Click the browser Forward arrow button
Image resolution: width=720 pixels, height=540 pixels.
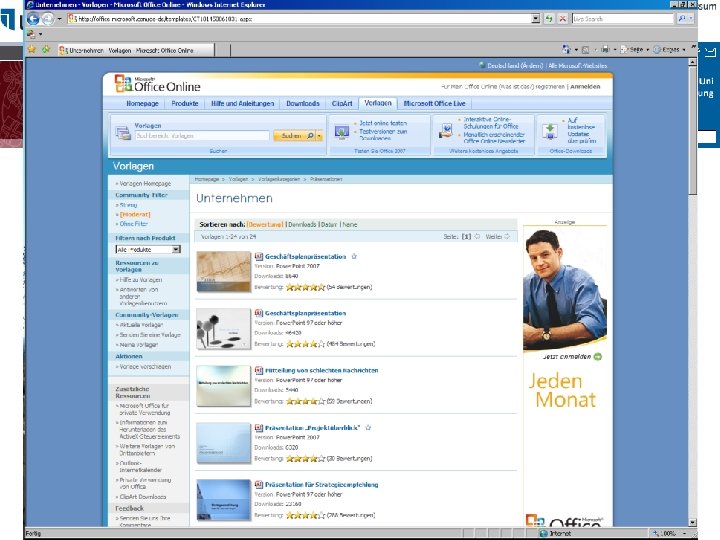(x=47, y=19)
